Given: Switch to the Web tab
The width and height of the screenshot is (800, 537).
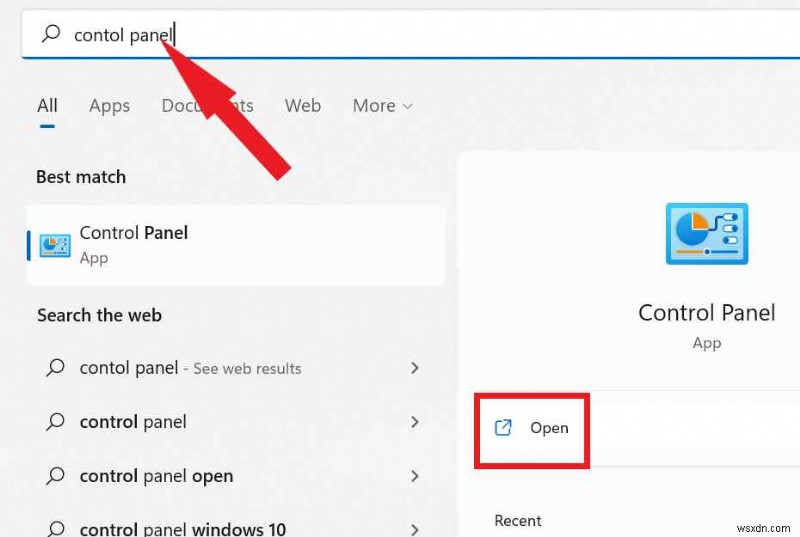Looking at the screenshot, I should [303, 106].
